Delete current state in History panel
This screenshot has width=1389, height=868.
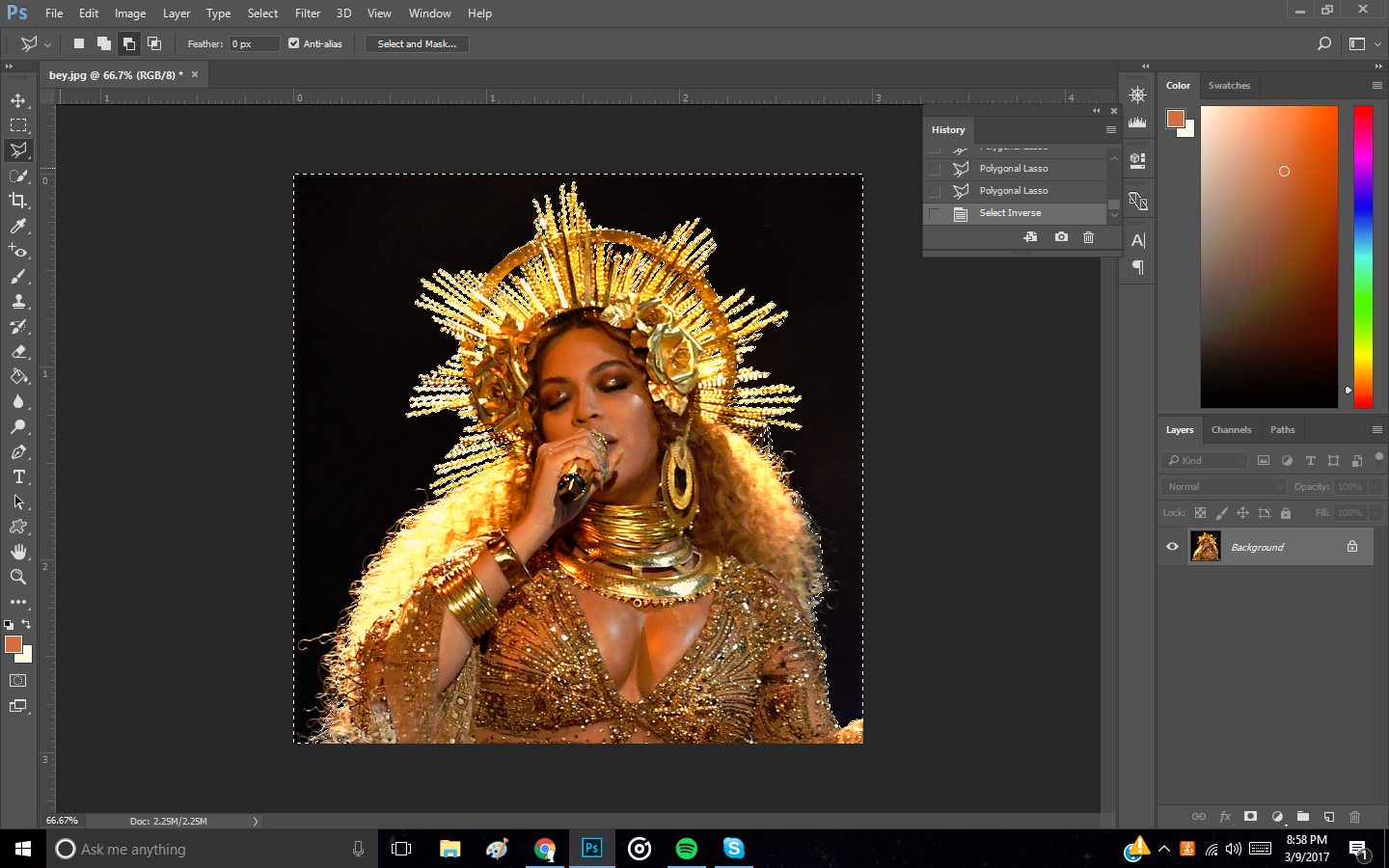coord(1088,236)
